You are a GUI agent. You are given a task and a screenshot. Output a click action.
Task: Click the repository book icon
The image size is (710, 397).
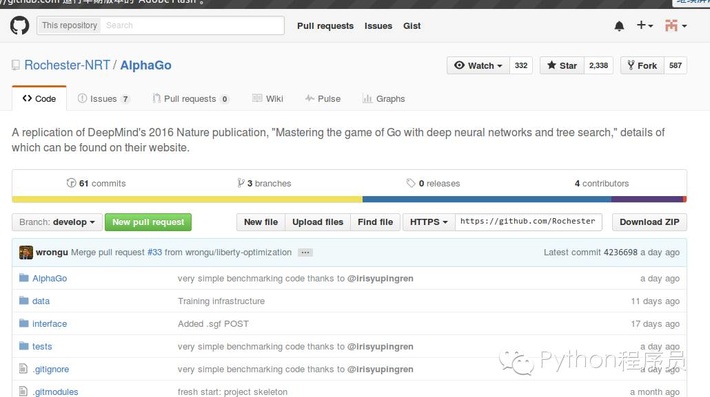[16, 65]
